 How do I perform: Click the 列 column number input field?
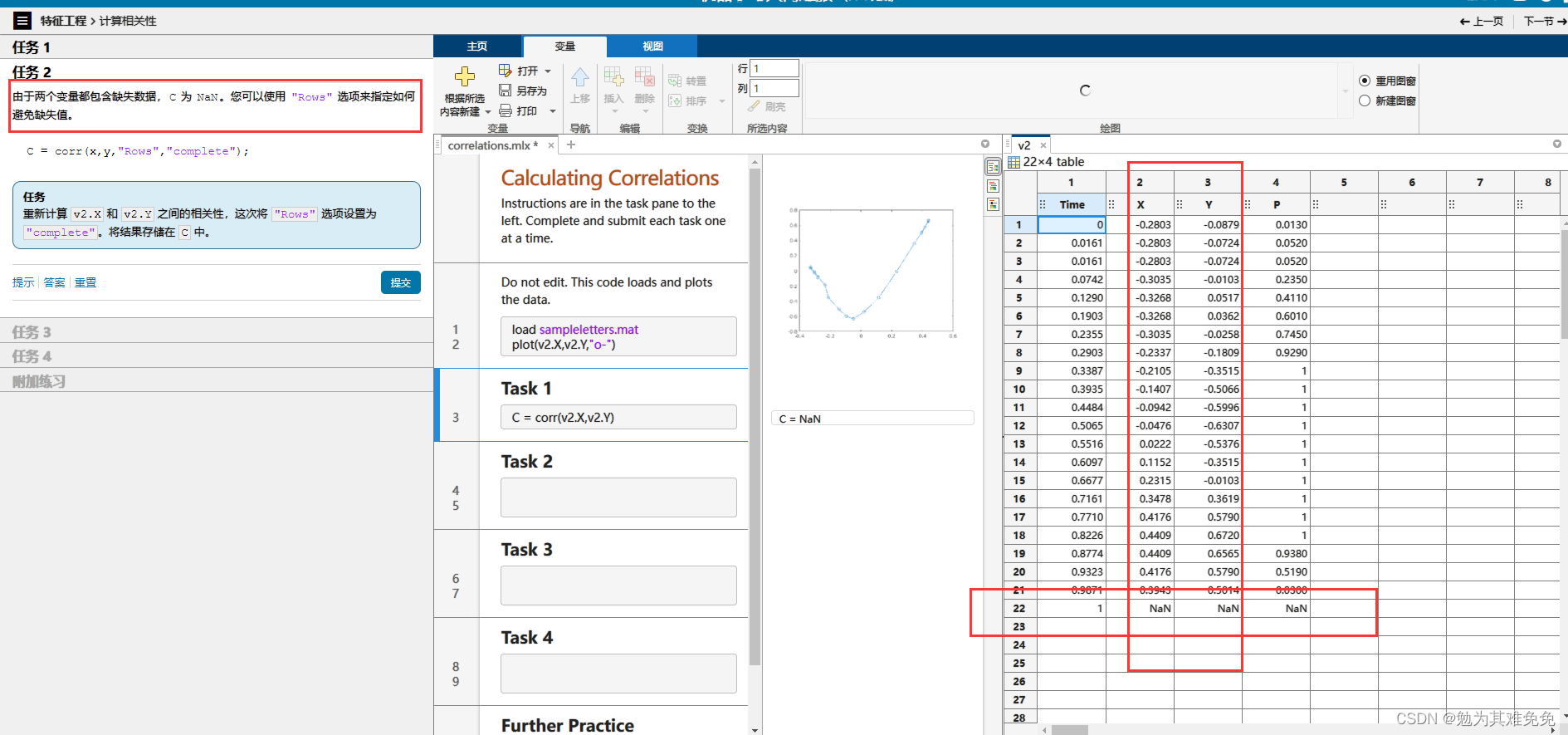(774, 88)
